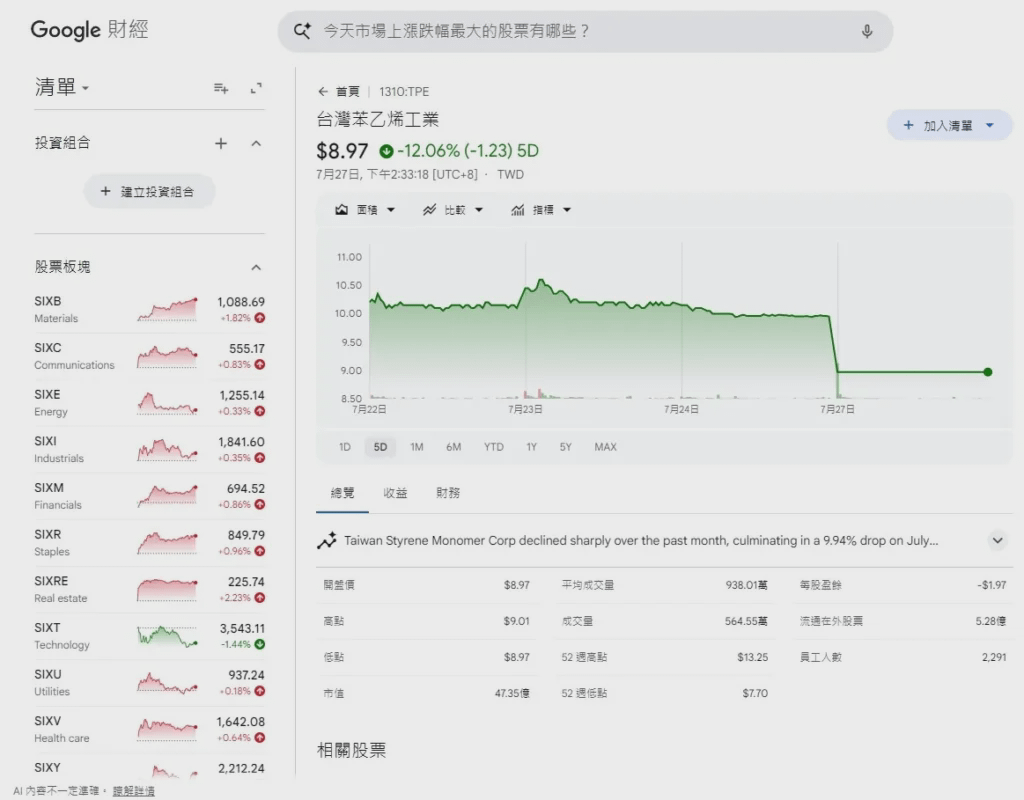This screenshot has height=800, width=1024.
Task: Click the red up-arrow badge for SIXC
Action: [260, 364]
